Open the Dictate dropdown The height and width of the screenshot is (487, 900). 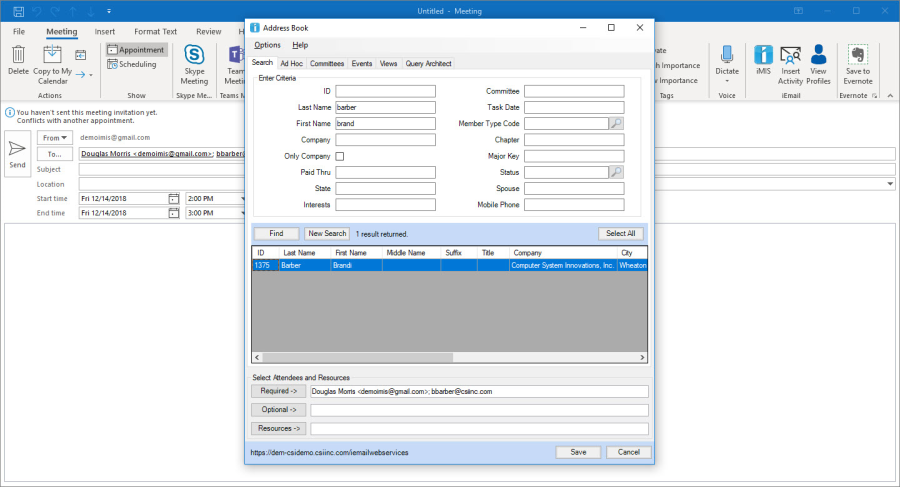727,81
